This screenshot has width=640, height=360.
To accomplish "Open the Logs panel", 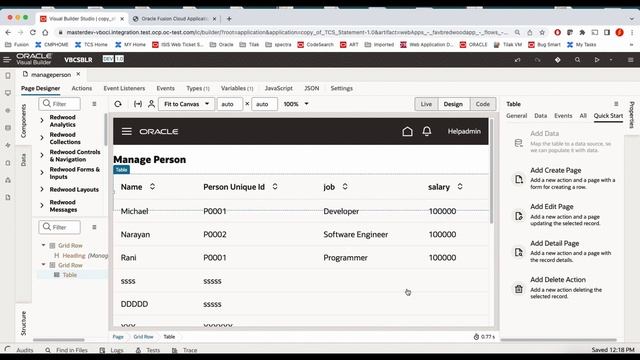I will pyautogui.click(x=112, y=350).
